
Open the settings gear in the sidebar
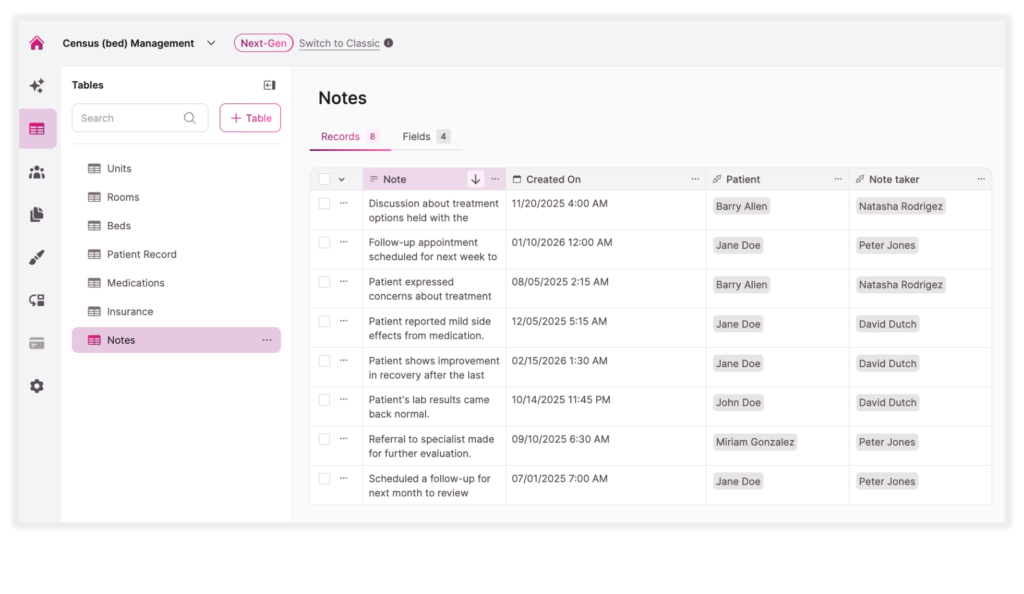coord(37,385)
